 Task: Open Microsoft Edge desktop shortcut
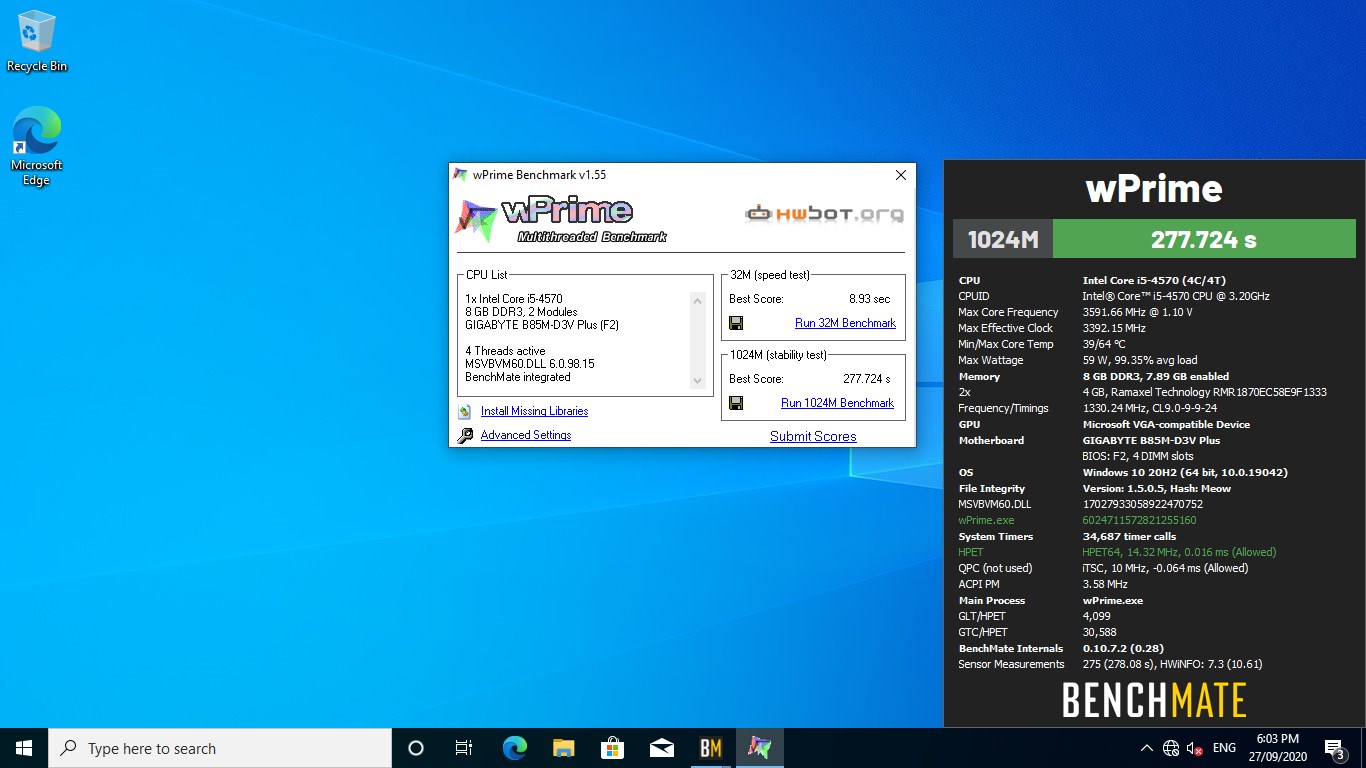coord(37,147)
